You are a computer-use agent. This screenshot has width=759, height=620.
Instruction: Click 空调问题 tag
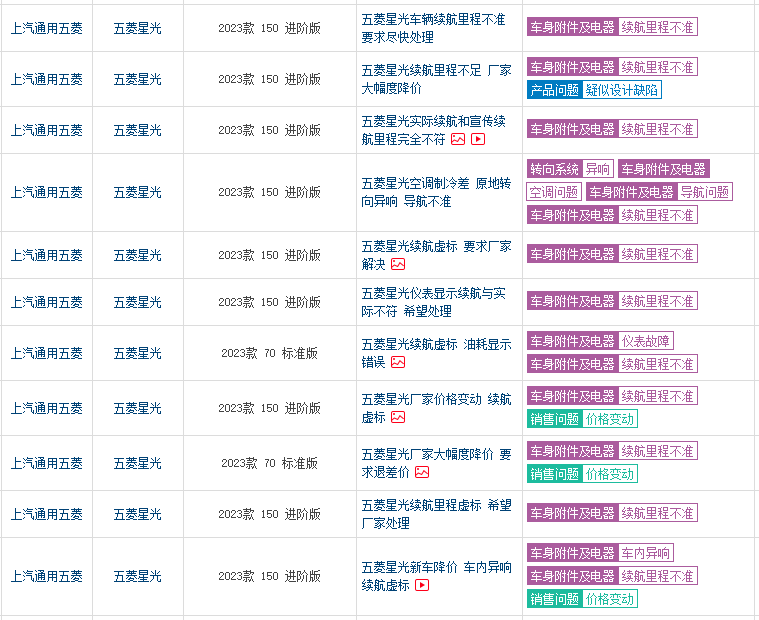(x=554, y=192)
